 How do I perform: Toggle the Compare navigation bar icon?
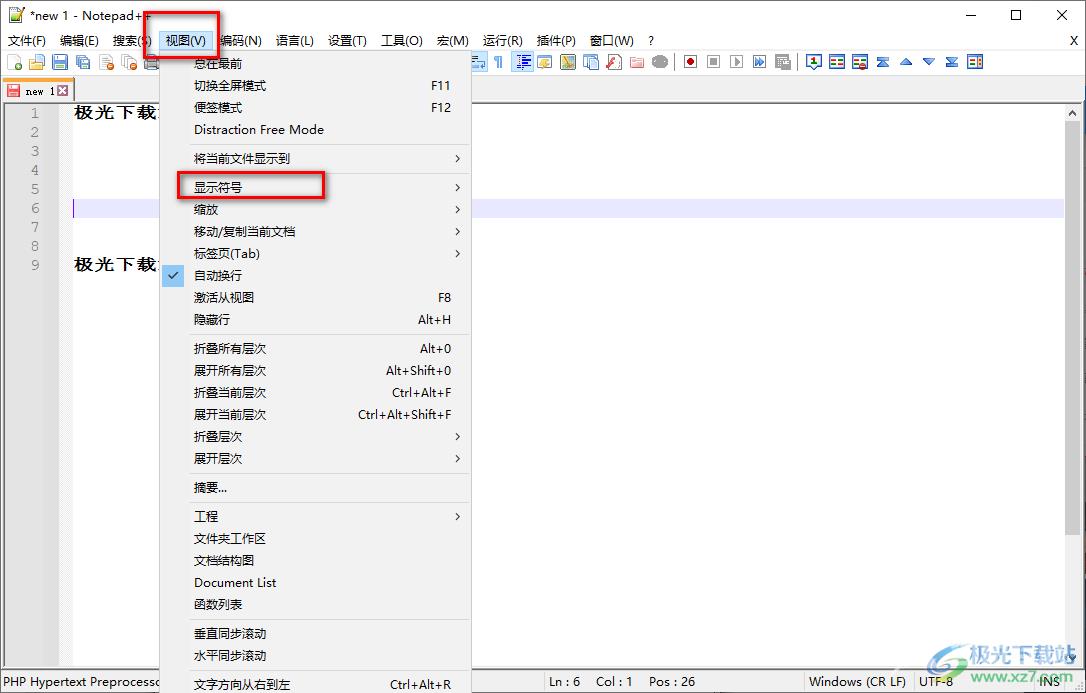tap(975, 62)
